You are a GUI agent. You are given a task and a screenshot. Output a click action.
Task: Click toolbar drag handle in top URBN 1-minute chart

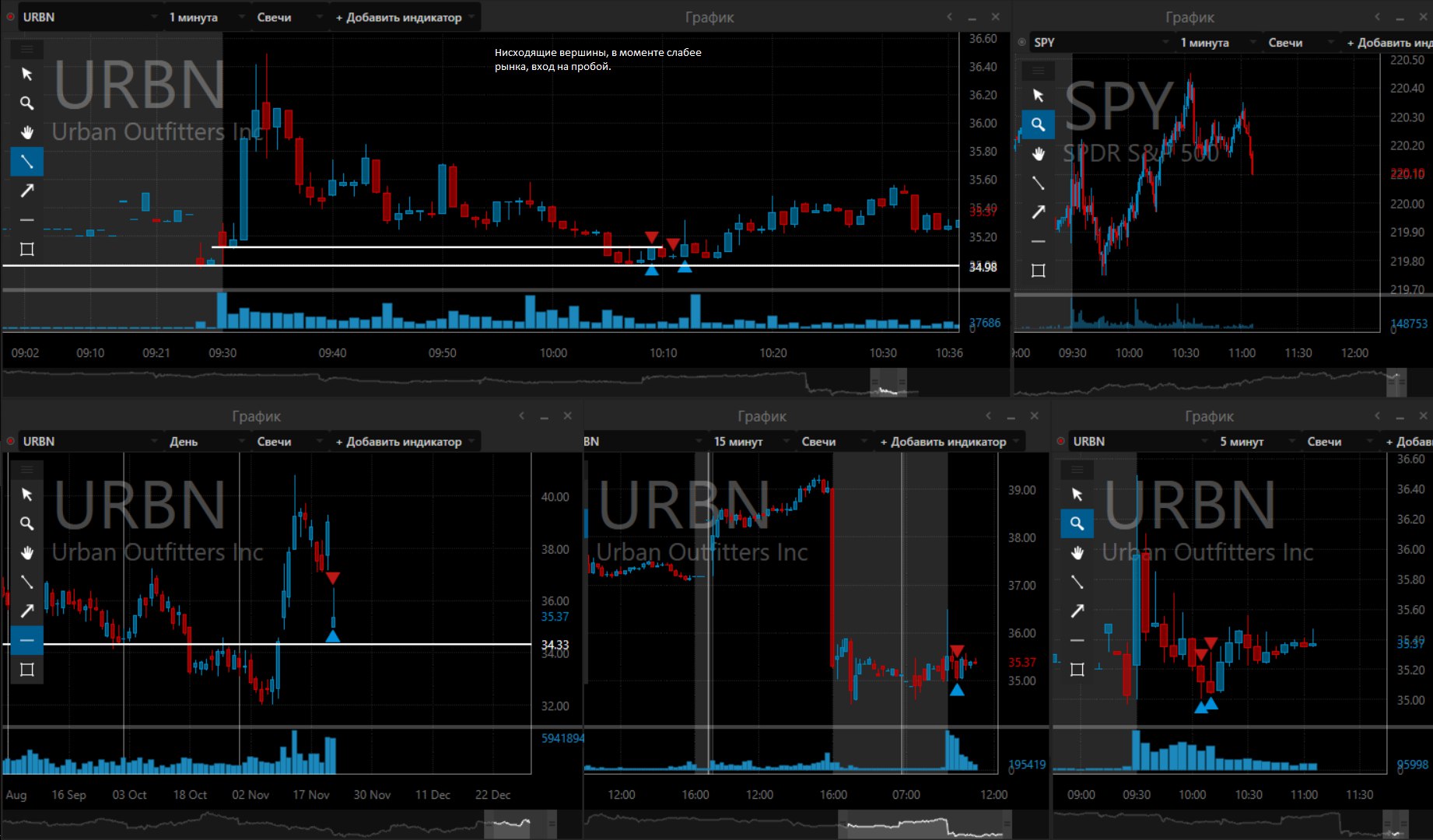coord(26,50)
